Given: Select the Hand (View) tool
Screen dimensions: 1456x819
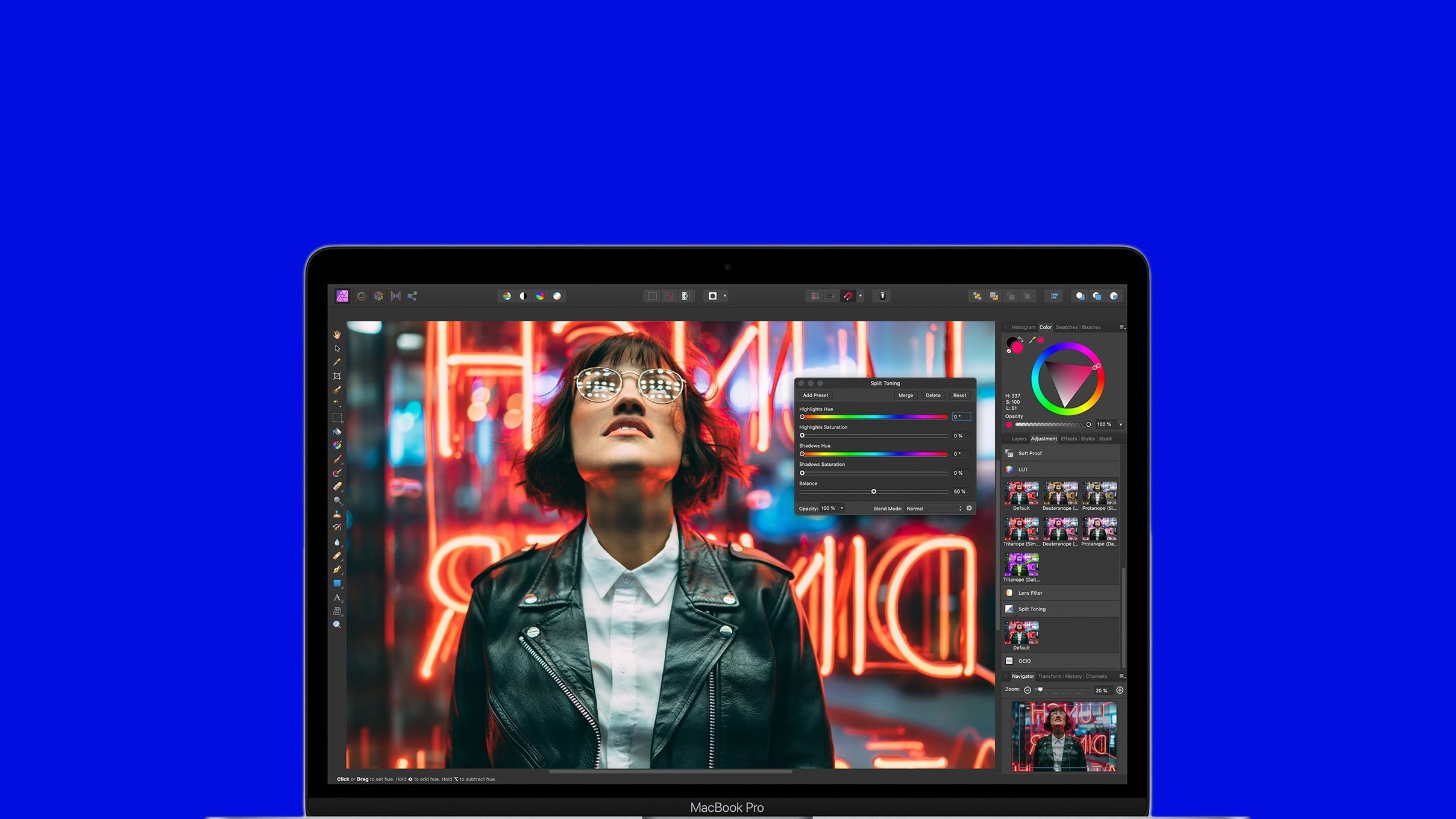Looking at the screenshot, I should [337, 334].
